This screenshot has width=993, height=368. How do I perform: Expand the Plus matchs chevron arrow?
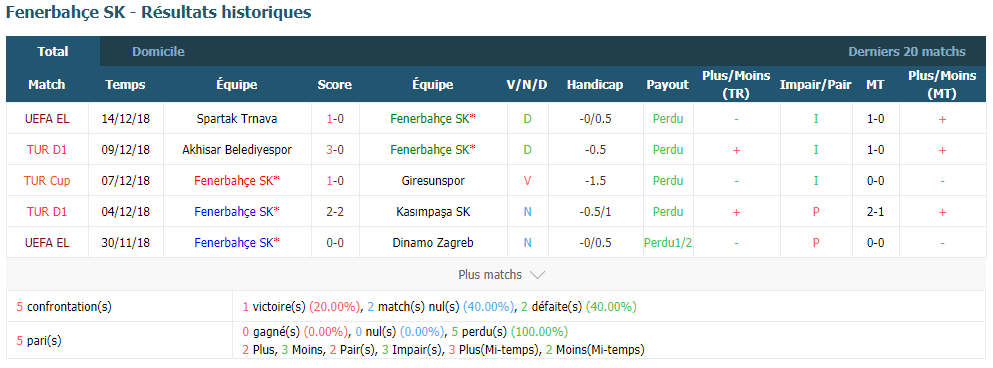pos(537,276)
